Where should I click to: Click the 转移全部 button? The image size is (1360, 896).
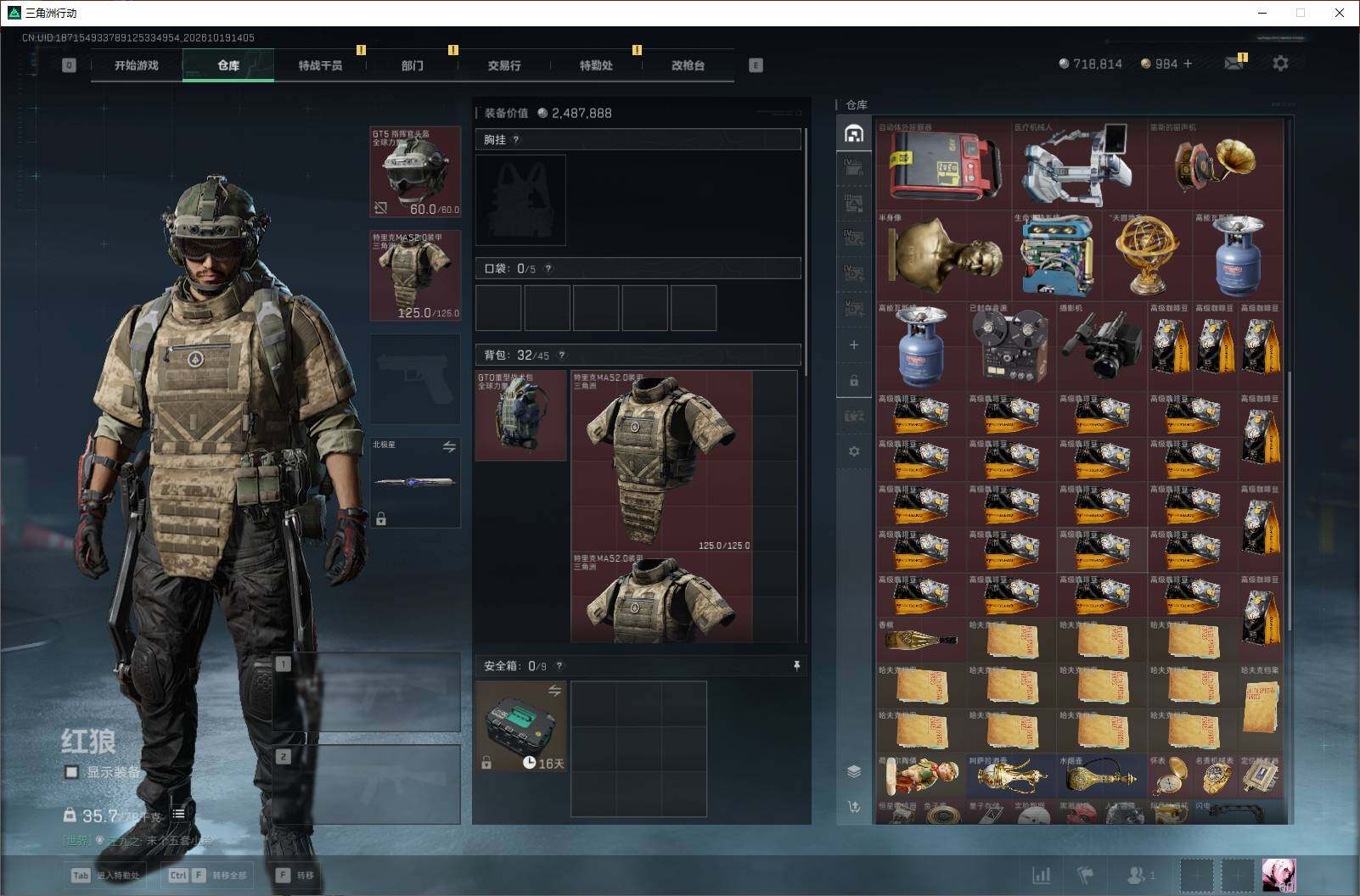click(208, 875)
